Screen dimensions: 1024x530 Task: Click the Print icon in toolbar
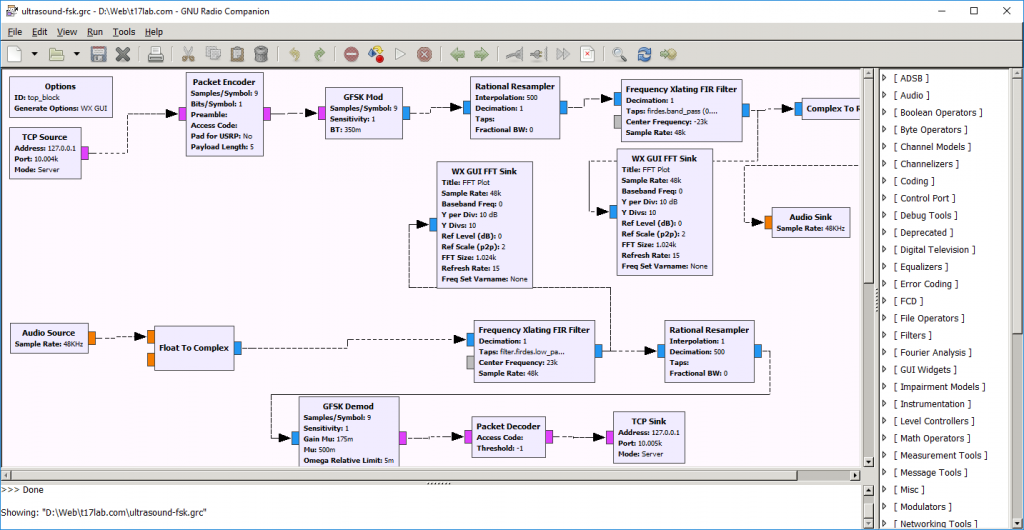point(155,54)
